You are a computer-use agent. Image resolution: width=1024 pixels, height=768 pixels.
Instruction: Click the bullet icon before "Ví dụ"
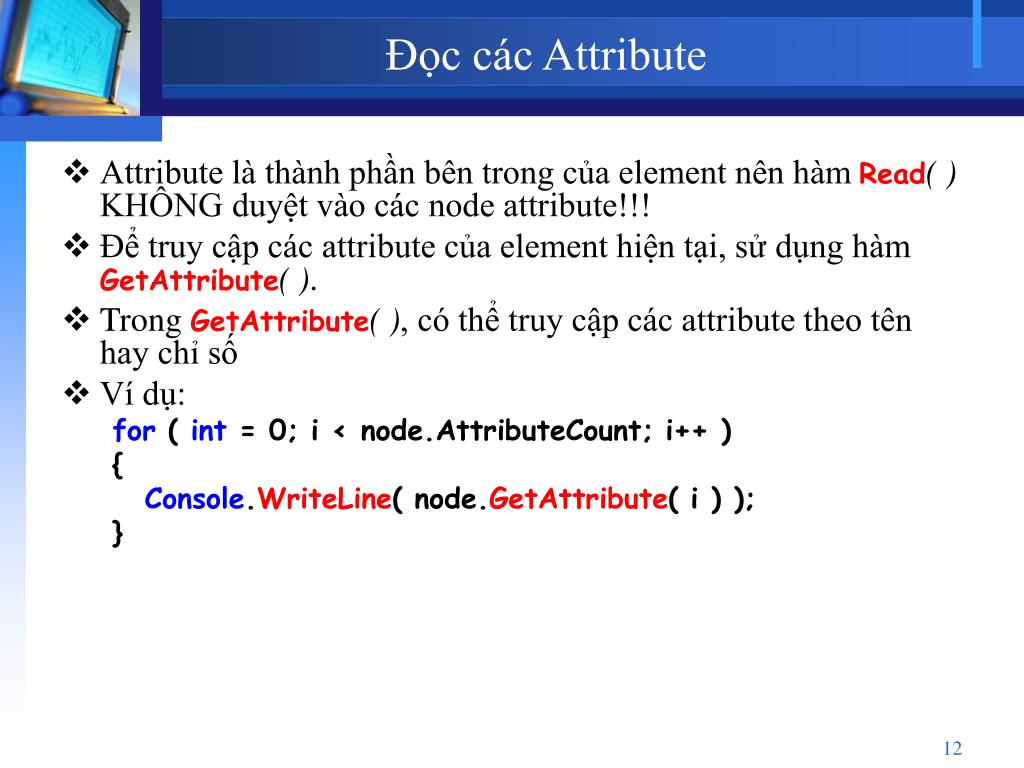click(76, 393)
